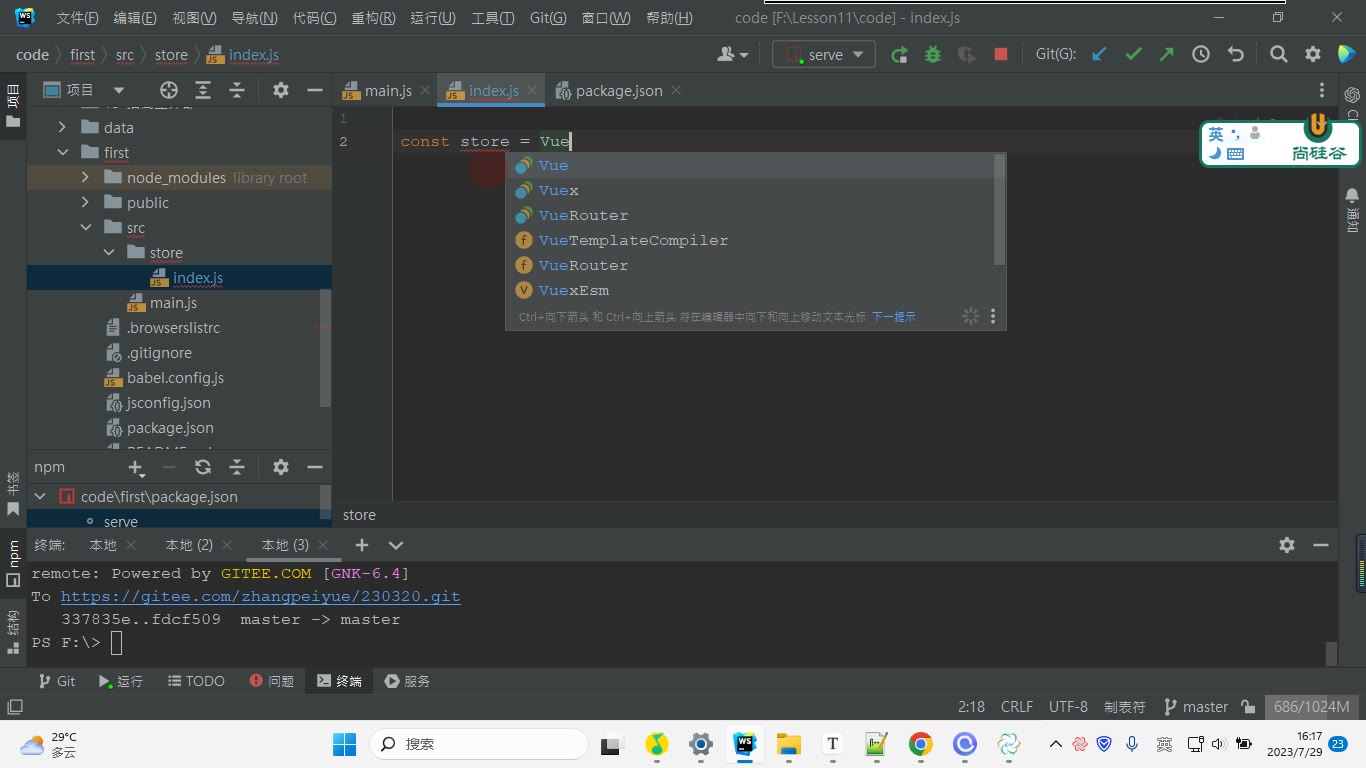Open the serve run configuration dropdown
Image resolution: width=1366 pixels, height=768 pixels.
click(x=824, y=55)
